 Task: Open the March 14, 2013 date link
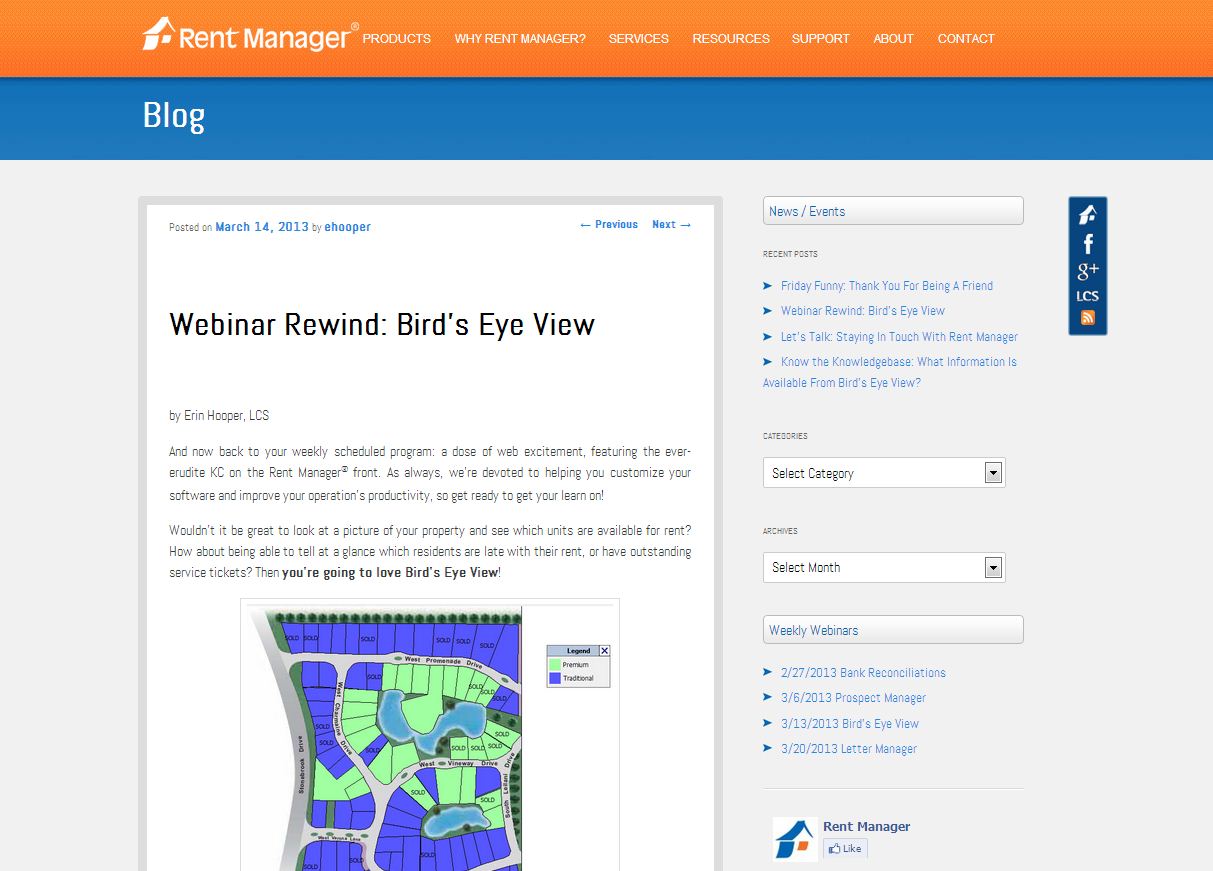(262, 227)
